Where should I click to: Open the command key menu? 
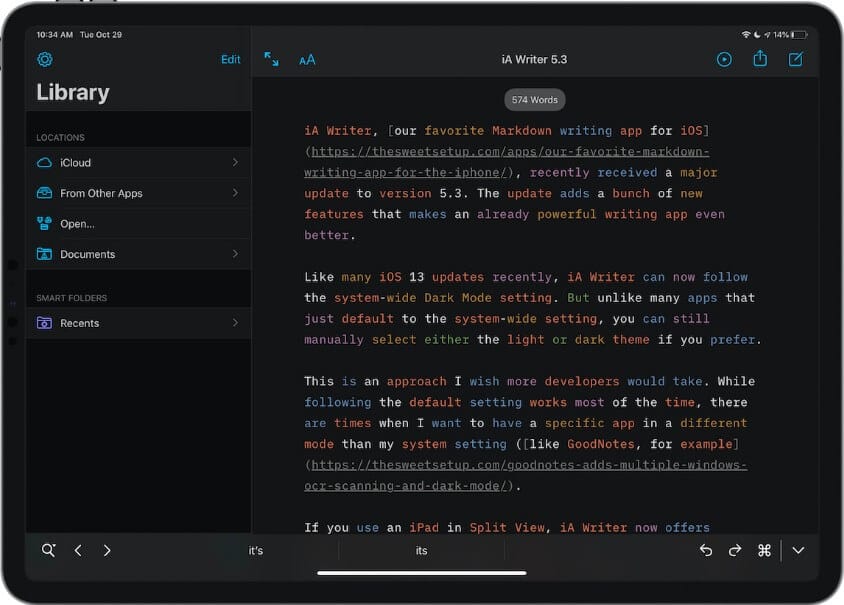764,550
